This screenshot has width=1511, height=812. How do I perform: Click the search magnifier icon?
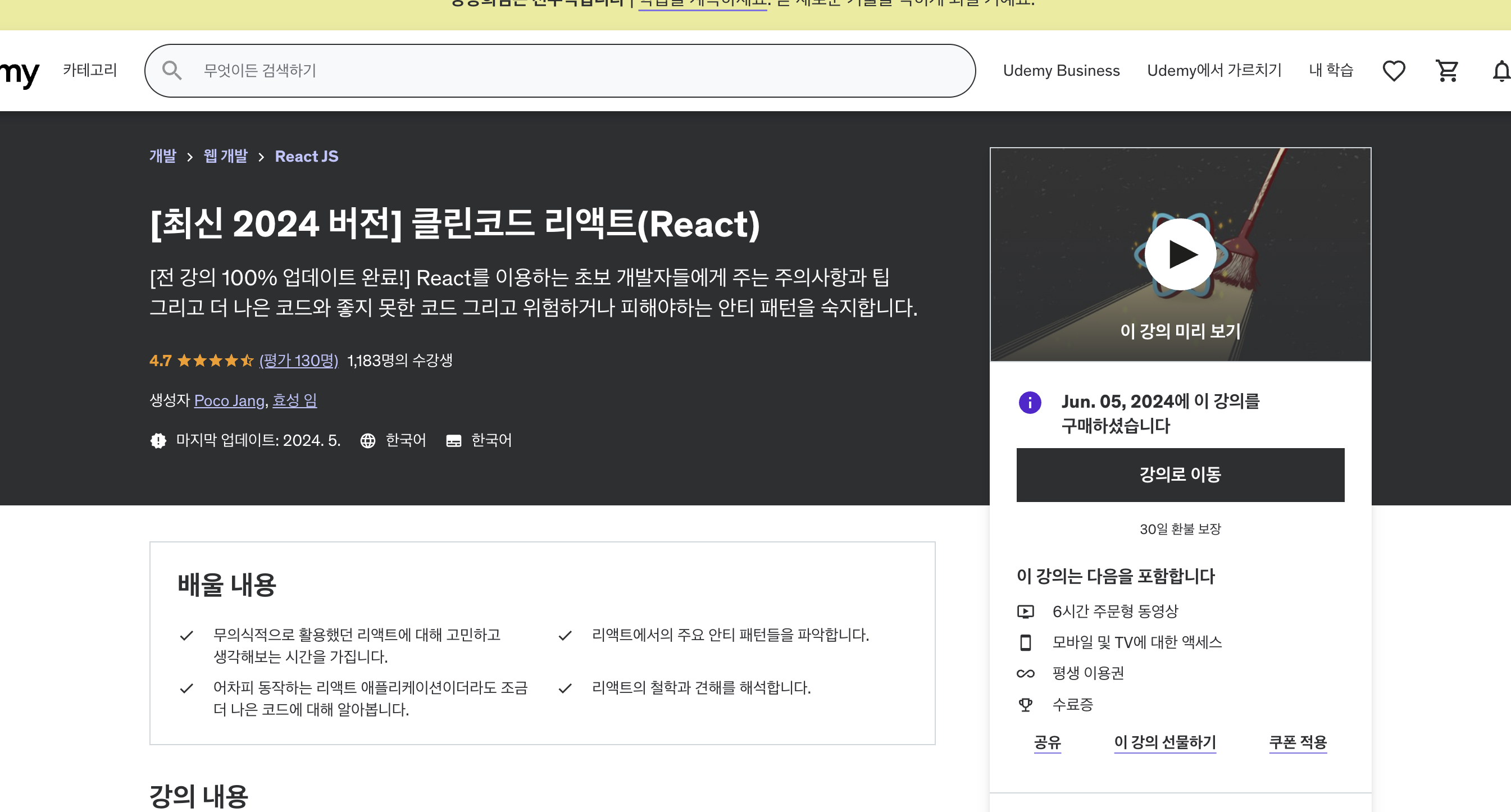(x=172, y=70)
